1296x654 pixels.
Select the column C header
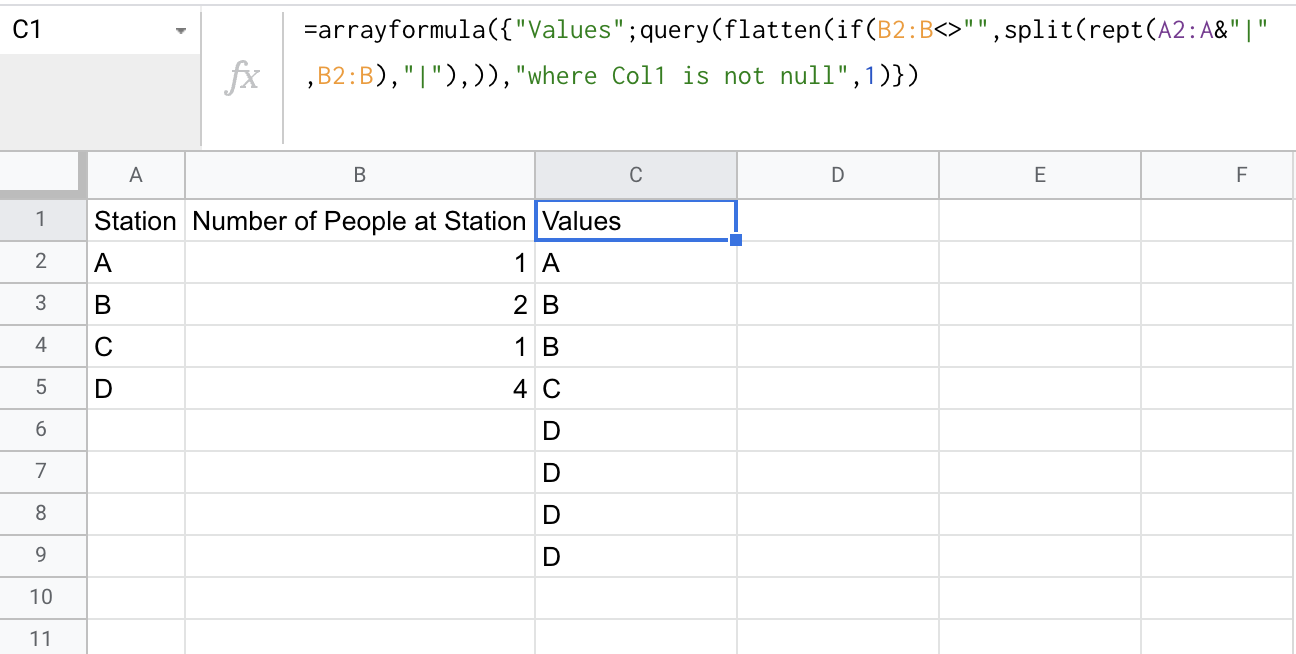coord(636,175)
